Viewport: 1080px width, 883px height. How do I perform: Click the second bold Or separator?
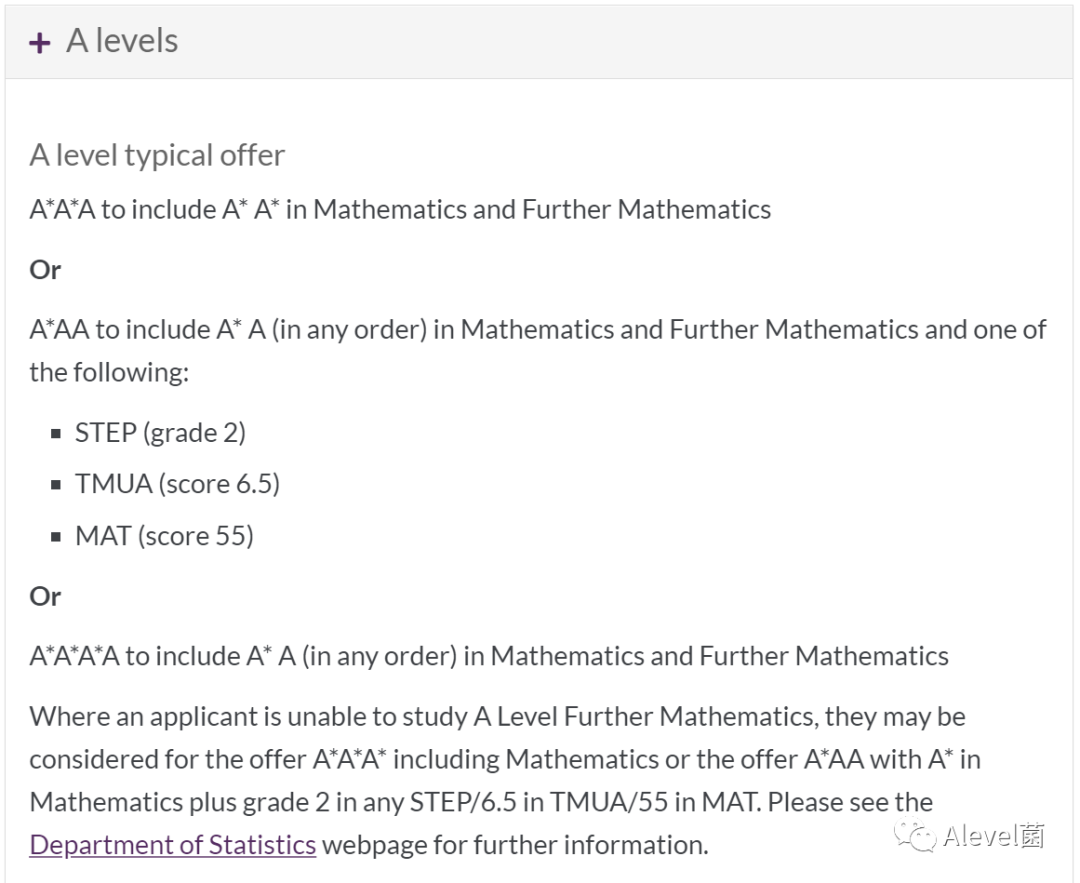tap(45, 596)
